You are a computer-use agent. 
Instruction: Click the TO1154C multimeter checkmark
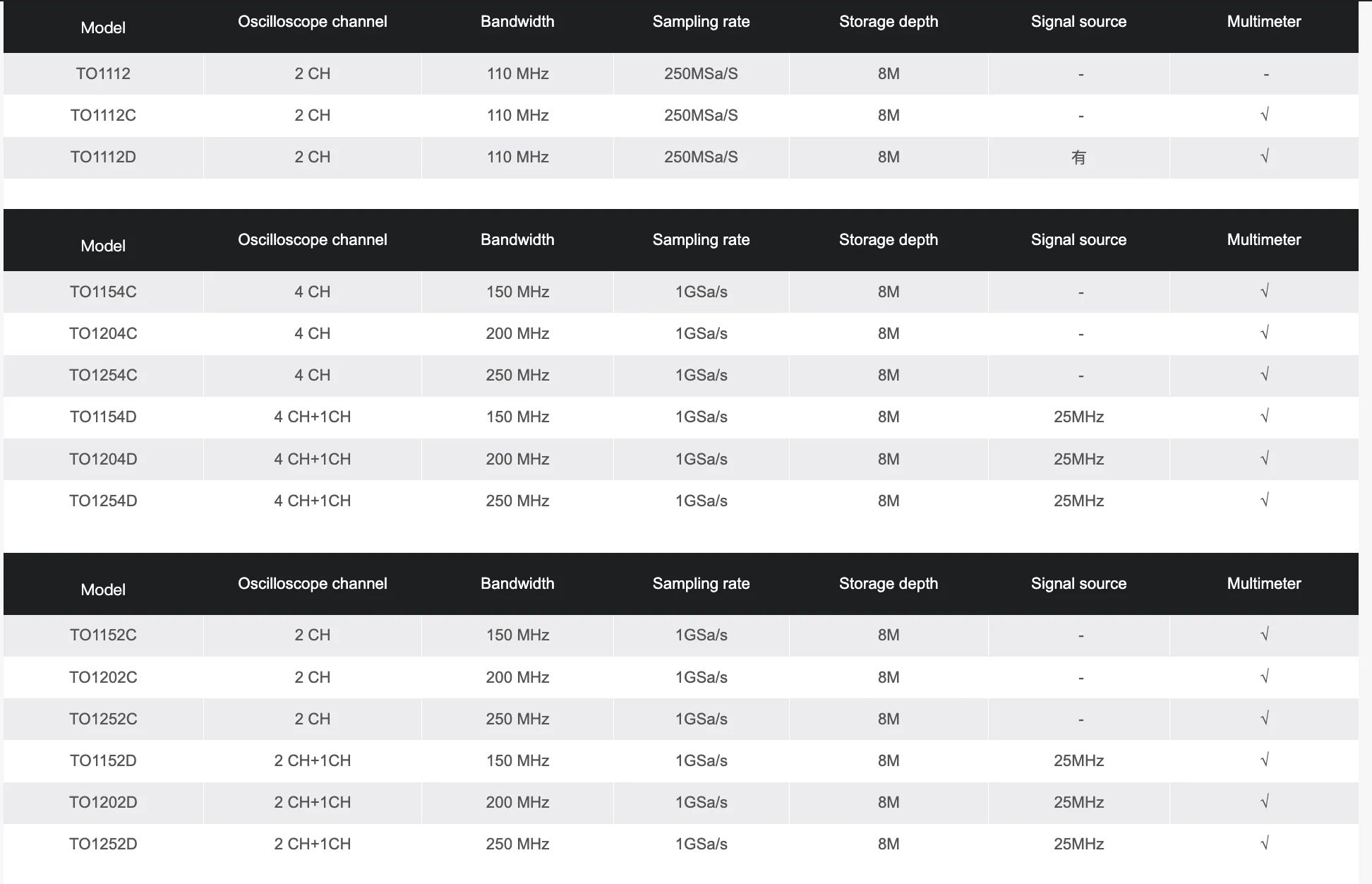click(x=1264, y=291)
